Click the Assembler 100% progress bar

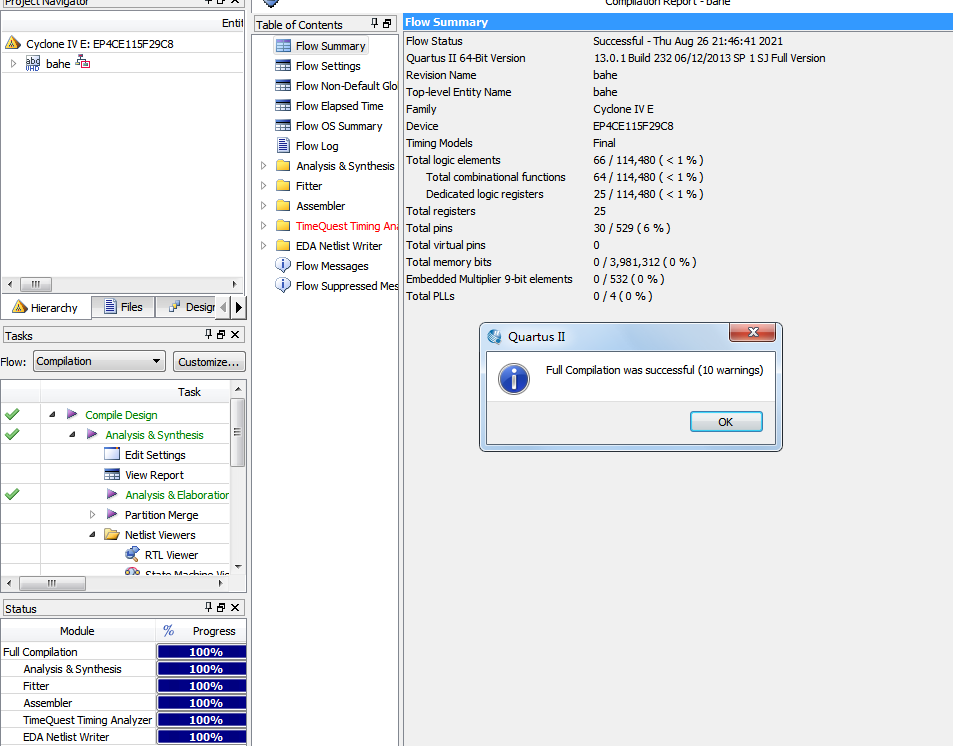202,703
